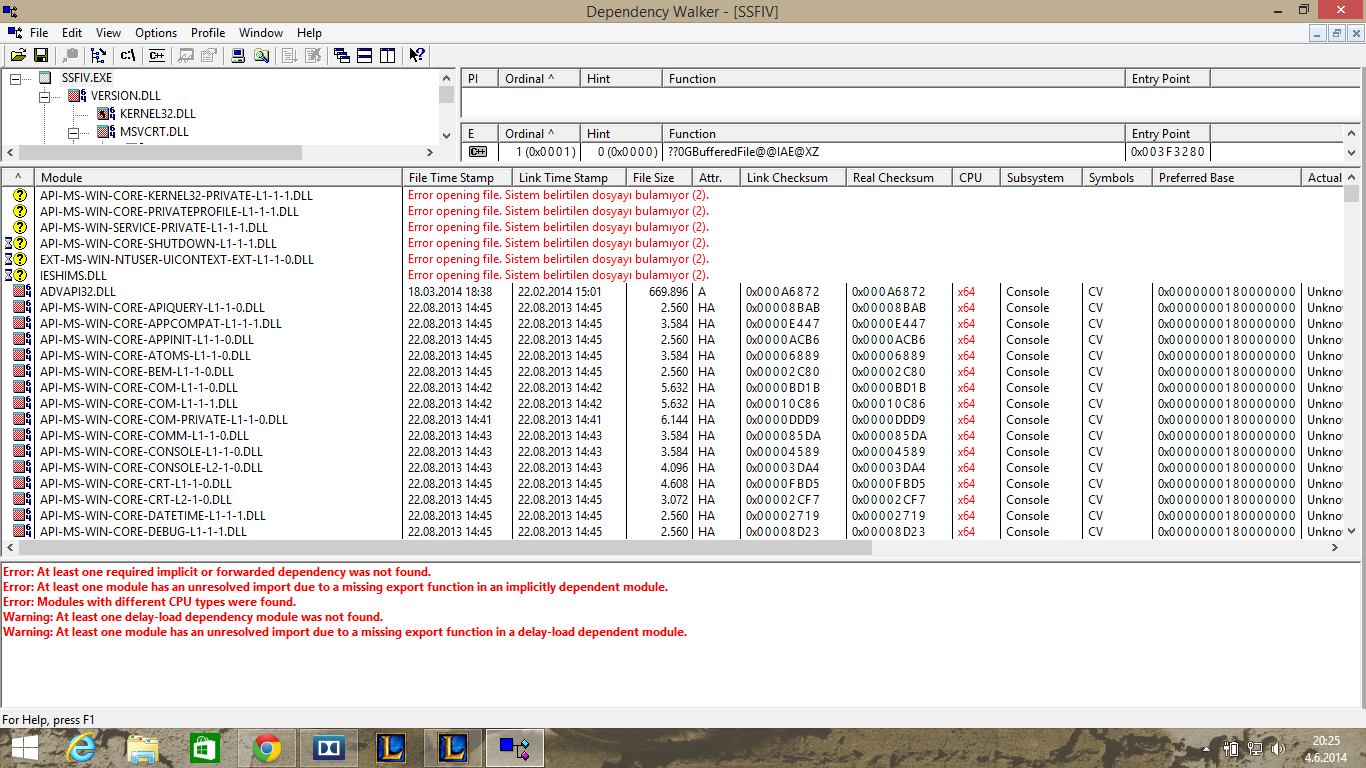Click Dependency Walker icon in title bar
Viewport: 1366px width, 768px height.
(12, 10)
